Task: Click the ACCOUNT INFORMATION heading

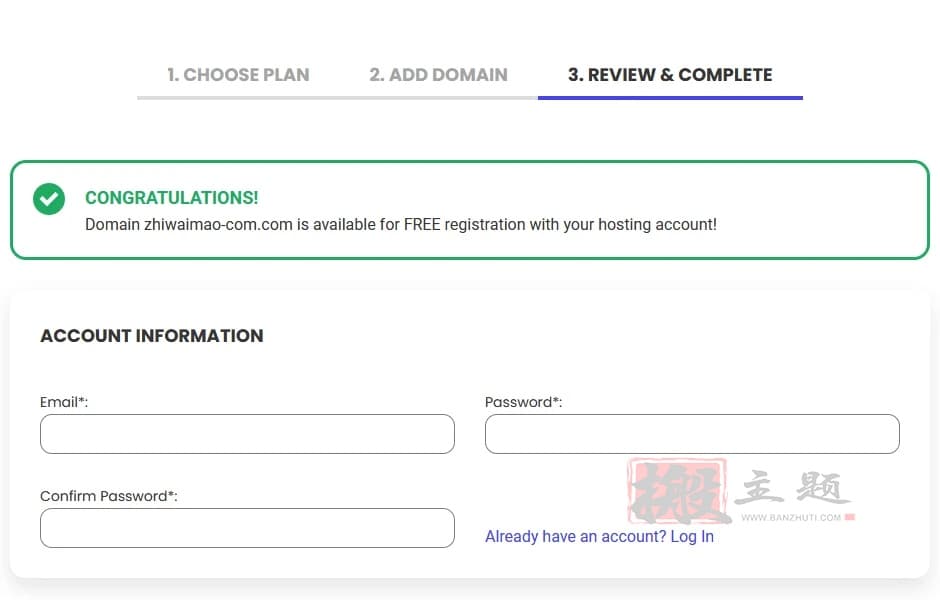Action: pyautogui.click(x=152, y=336)
